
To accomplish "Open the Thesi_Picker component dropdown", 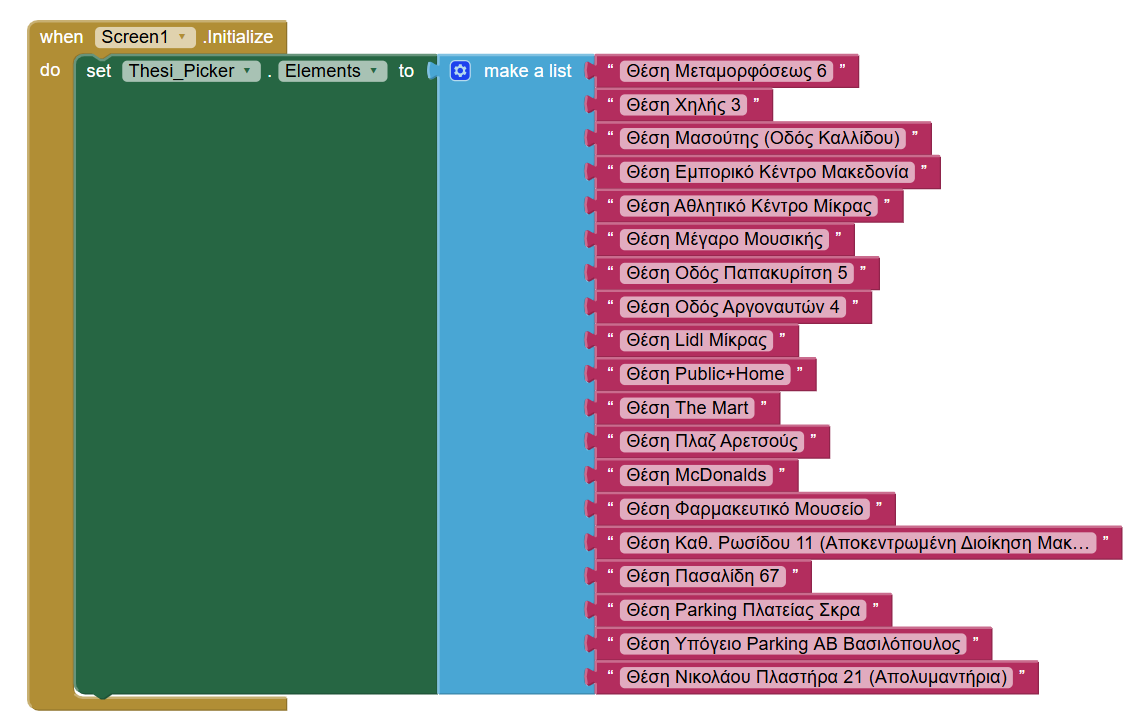I will (x=191, y=71).
